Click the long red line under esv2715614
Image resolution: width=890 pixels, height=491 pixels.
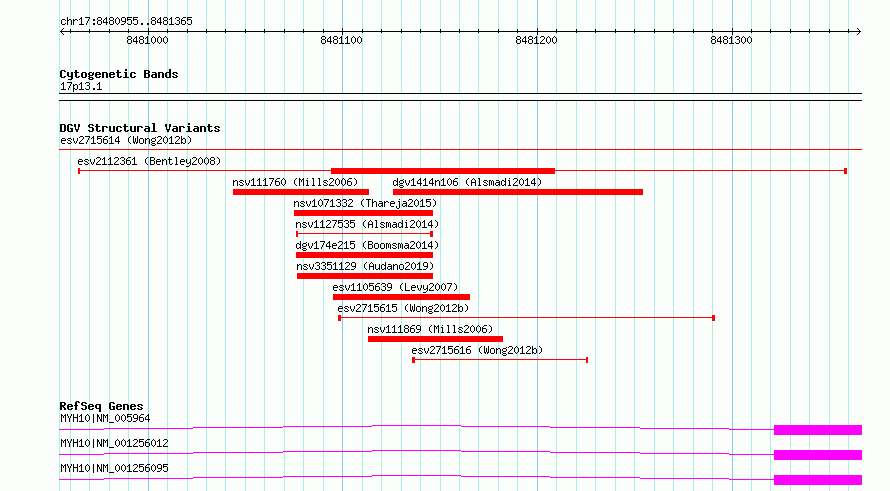click(x=461, y=150)
